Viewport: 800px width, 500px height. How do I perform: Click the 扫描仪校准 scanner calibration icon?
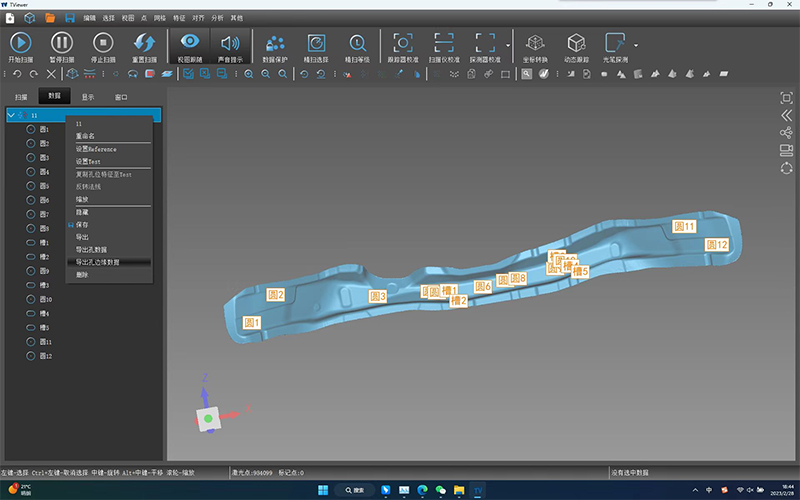(x=444, y=45)
